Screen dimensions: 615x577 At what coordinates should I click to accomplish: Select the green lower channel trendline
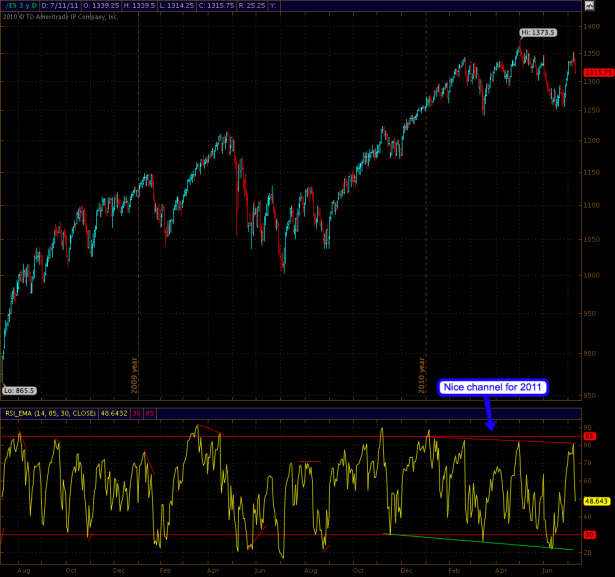click(478, 542)
